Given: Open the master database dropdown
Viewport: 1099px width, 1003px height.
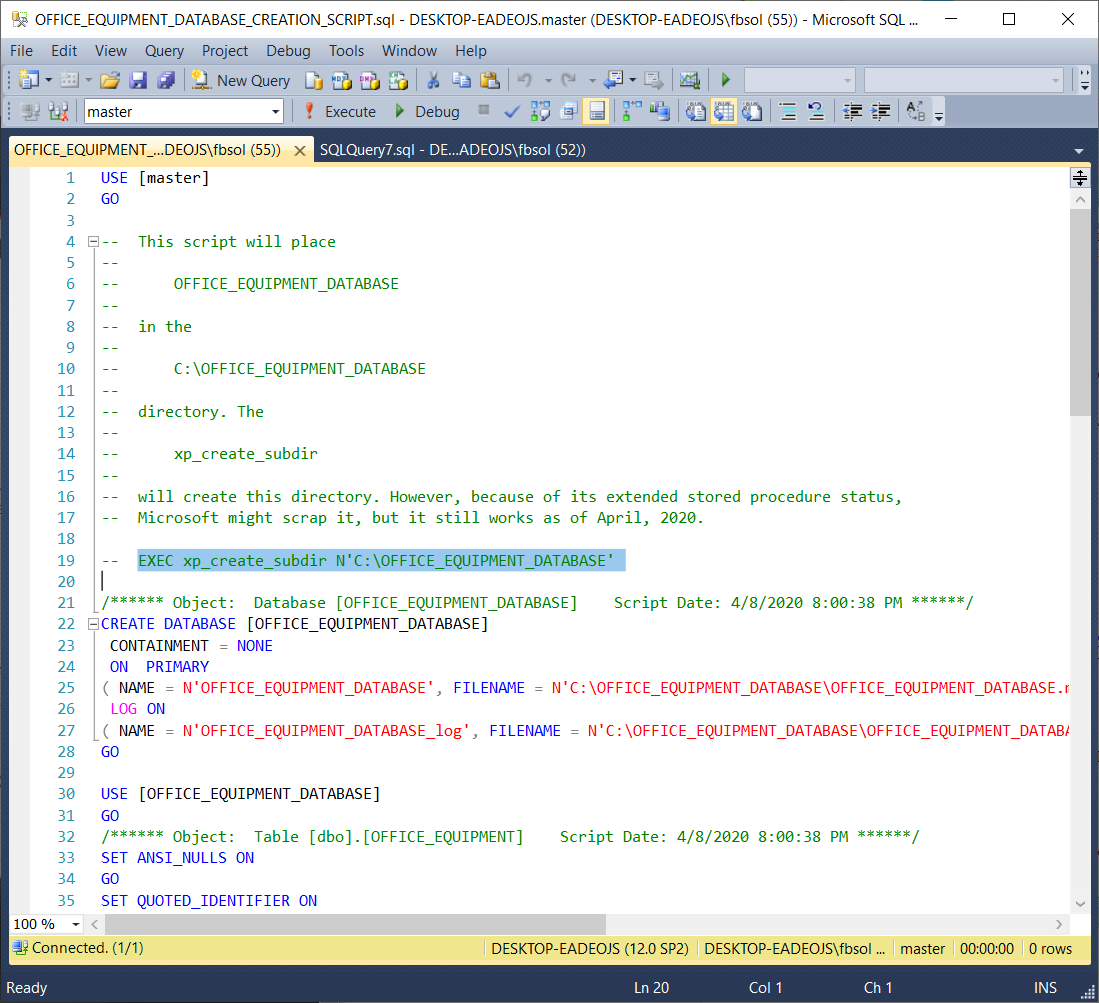Looking at the screenshot, I should 276,112.
